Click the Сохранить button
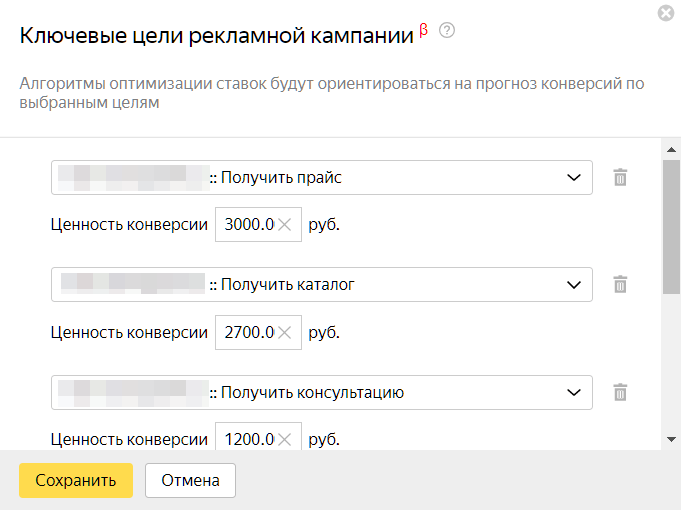Image resolution: width=681 pixels, height=510 pixels. pos(76,480)
